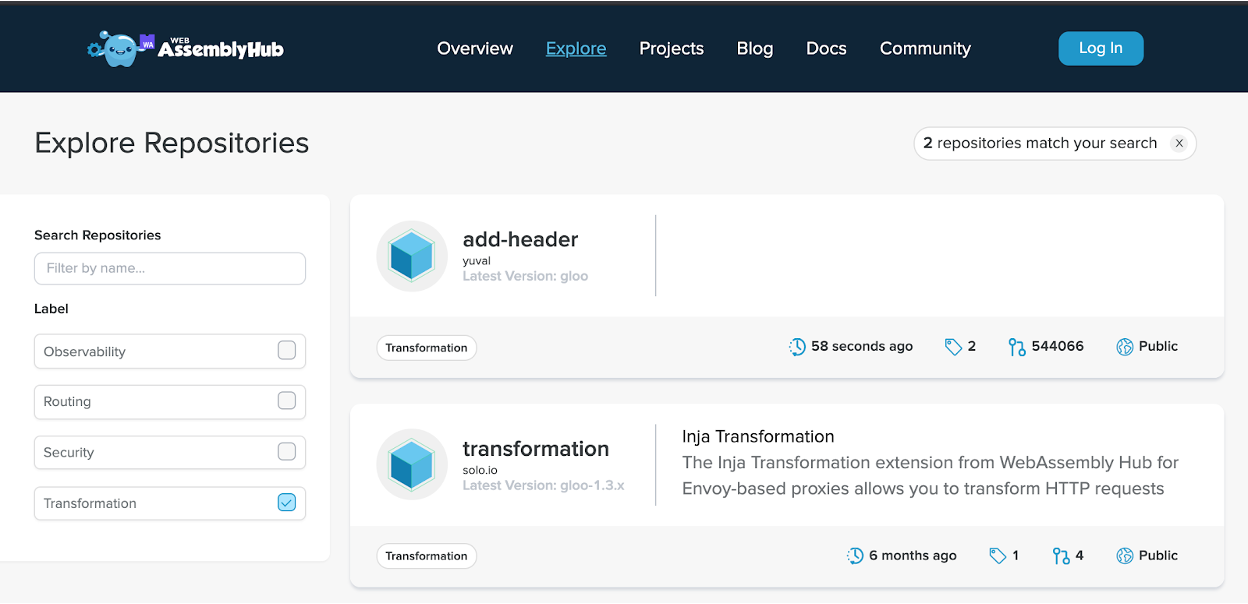Clear the search results match filter

(1179, 143)
